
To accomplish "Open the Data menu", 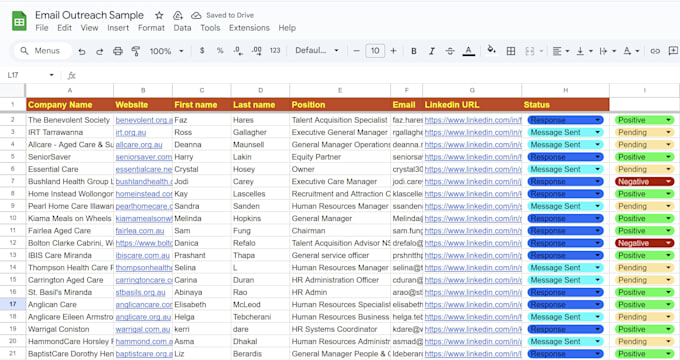I will [182, 28].
